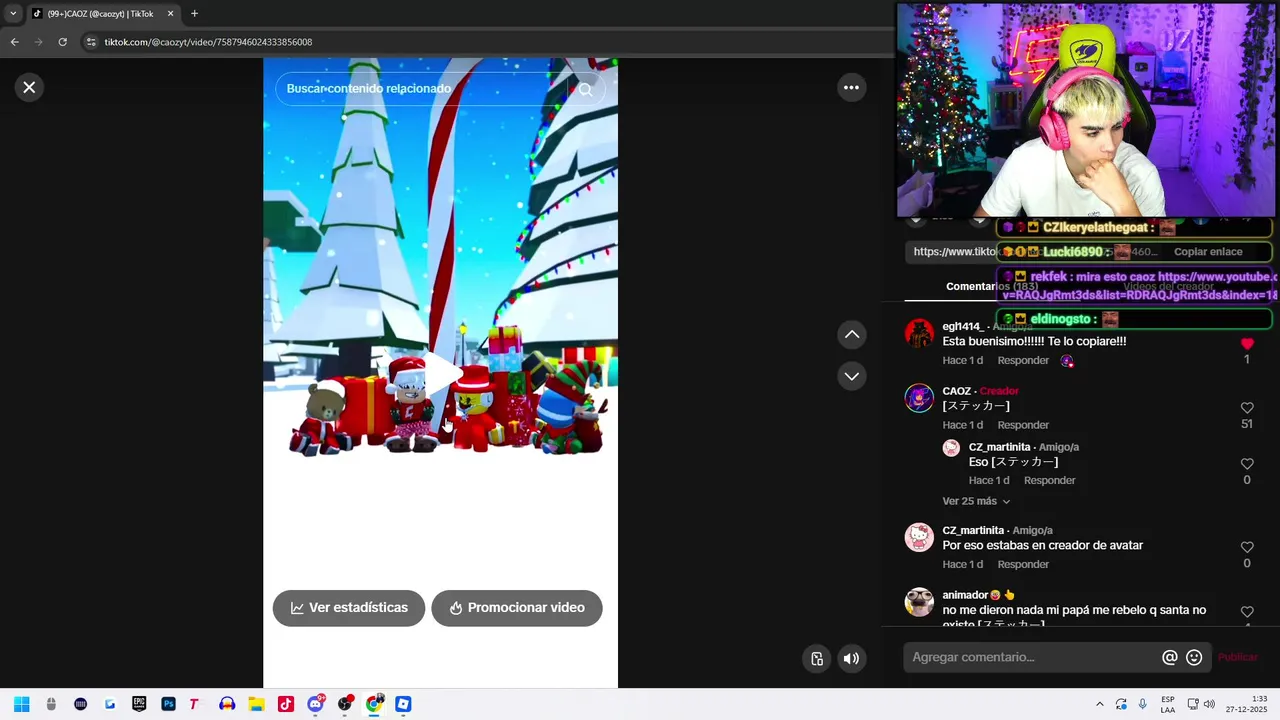Go to next video with down arrow
This screenshot has height=720, width=1280.
[x=851, y=376]
